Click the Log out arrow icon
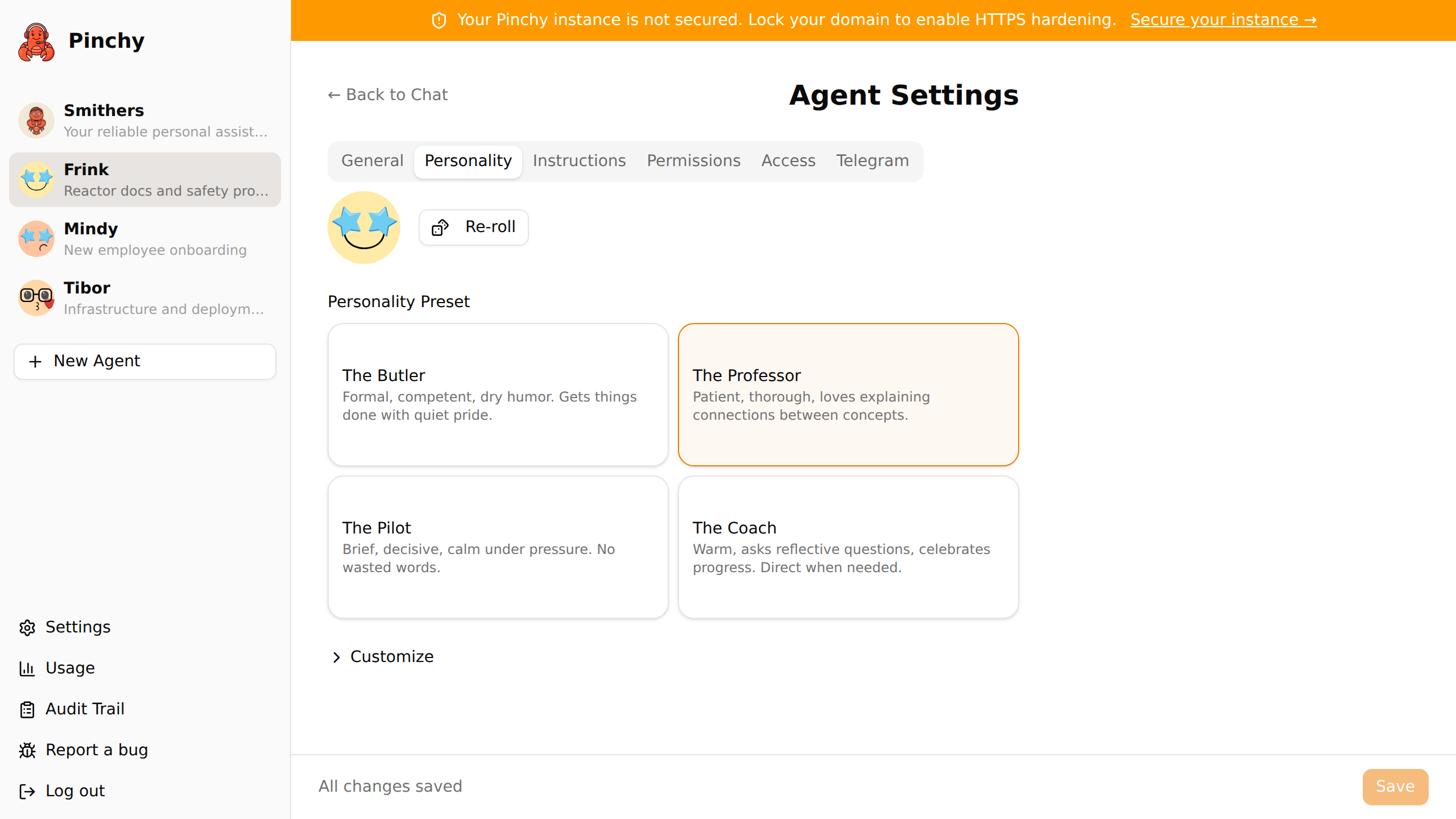1456x819 pixels. 27,791
